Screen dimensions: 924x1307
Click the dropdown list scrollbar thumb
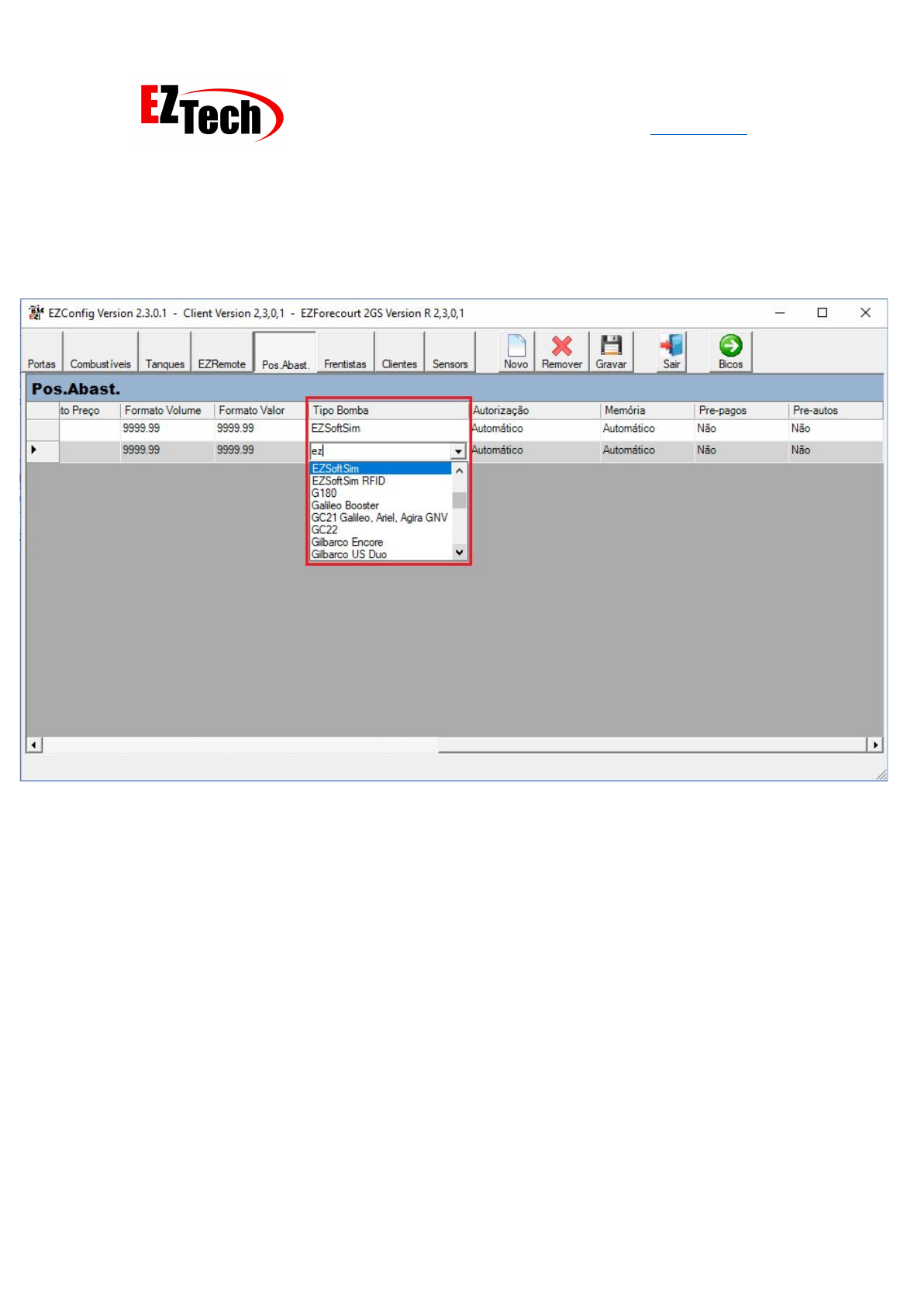(459, 500)
